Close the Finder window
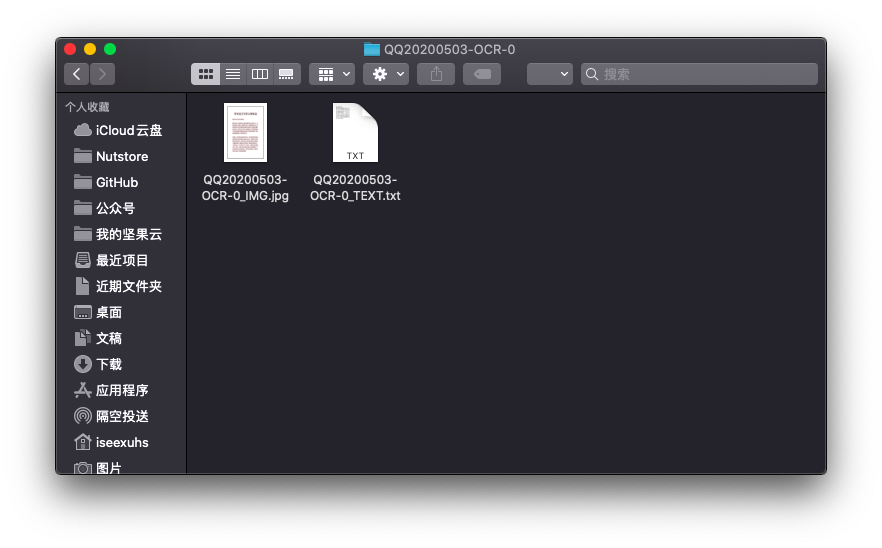The width and height of the screenshot is (882, 548). point(70,50)
